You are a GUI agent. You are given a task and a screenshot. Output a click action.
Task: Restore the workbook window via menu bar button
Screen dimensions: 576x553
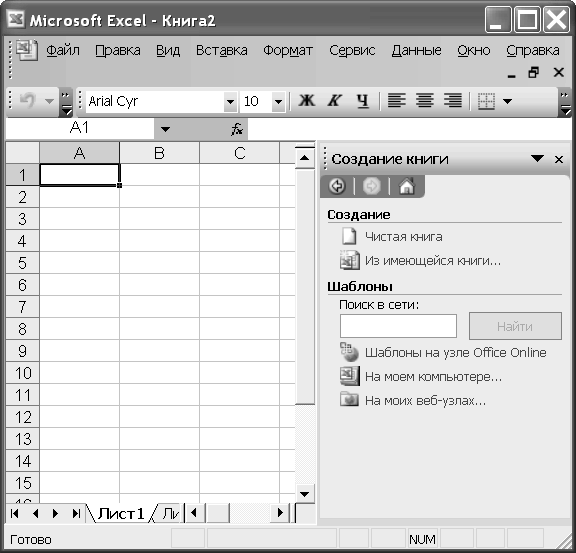(x=533, y=72)
